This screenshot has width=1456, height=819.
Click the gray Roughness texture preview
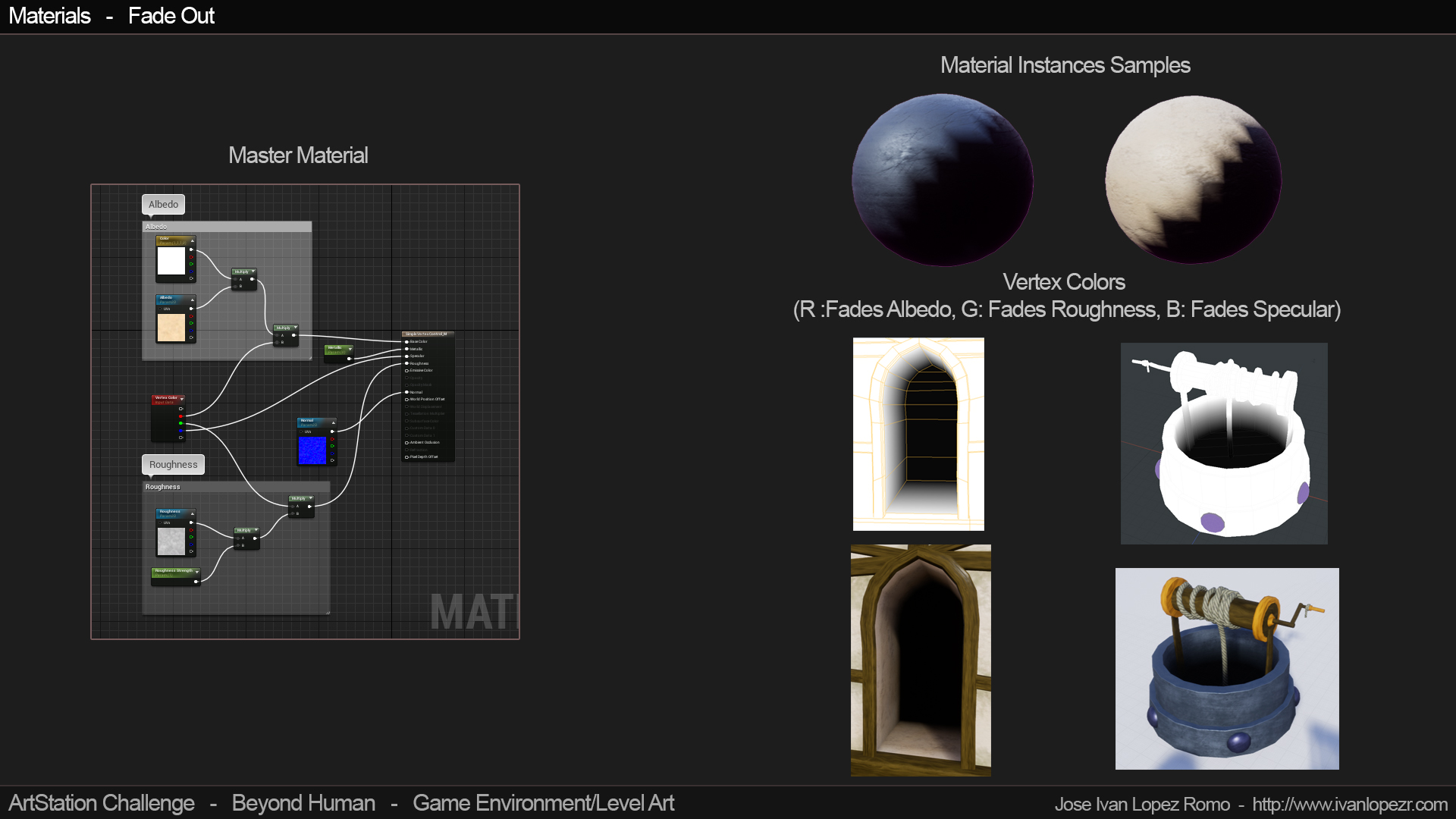171,541
